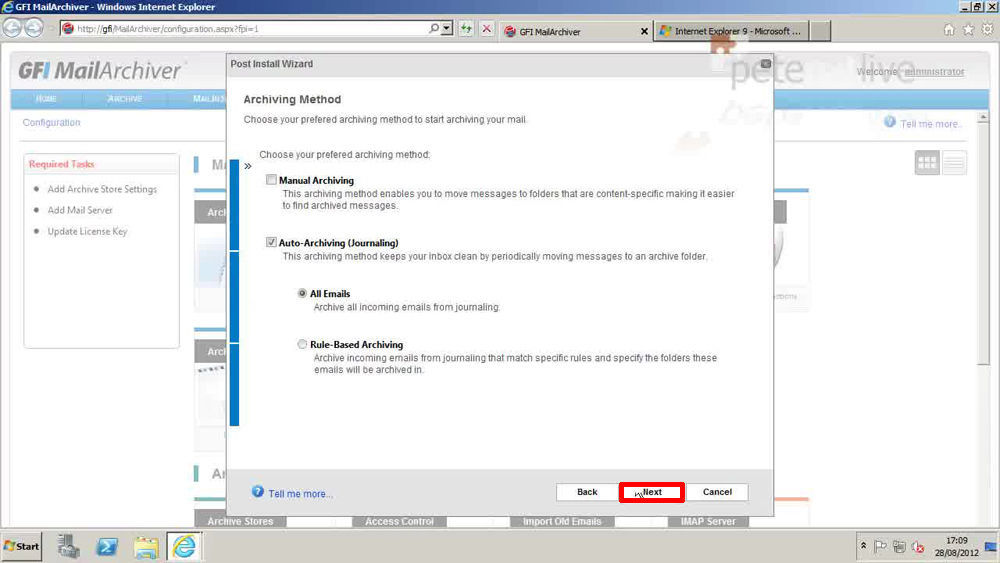The image size is (1000, 563).
Task: Click the IMAP Server label
Action: point(708,522)
